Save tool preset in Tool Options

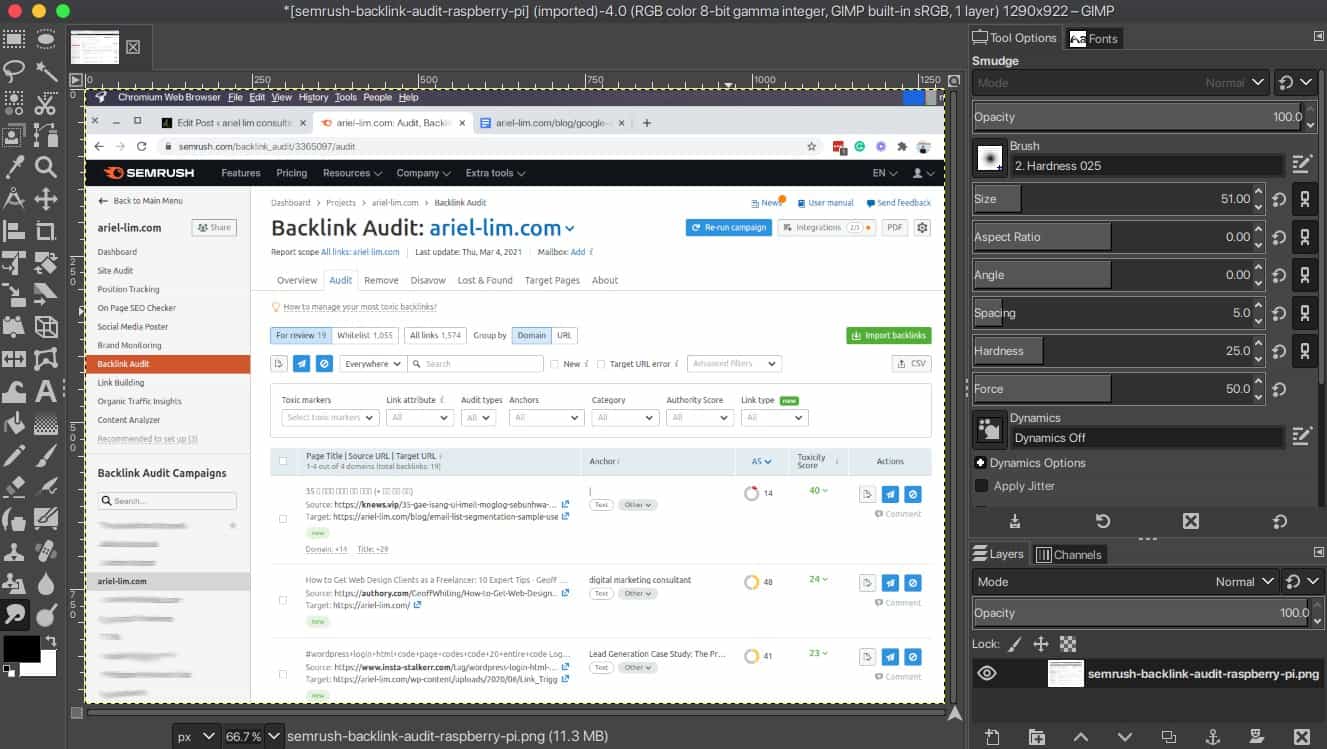coord(1015,521)
